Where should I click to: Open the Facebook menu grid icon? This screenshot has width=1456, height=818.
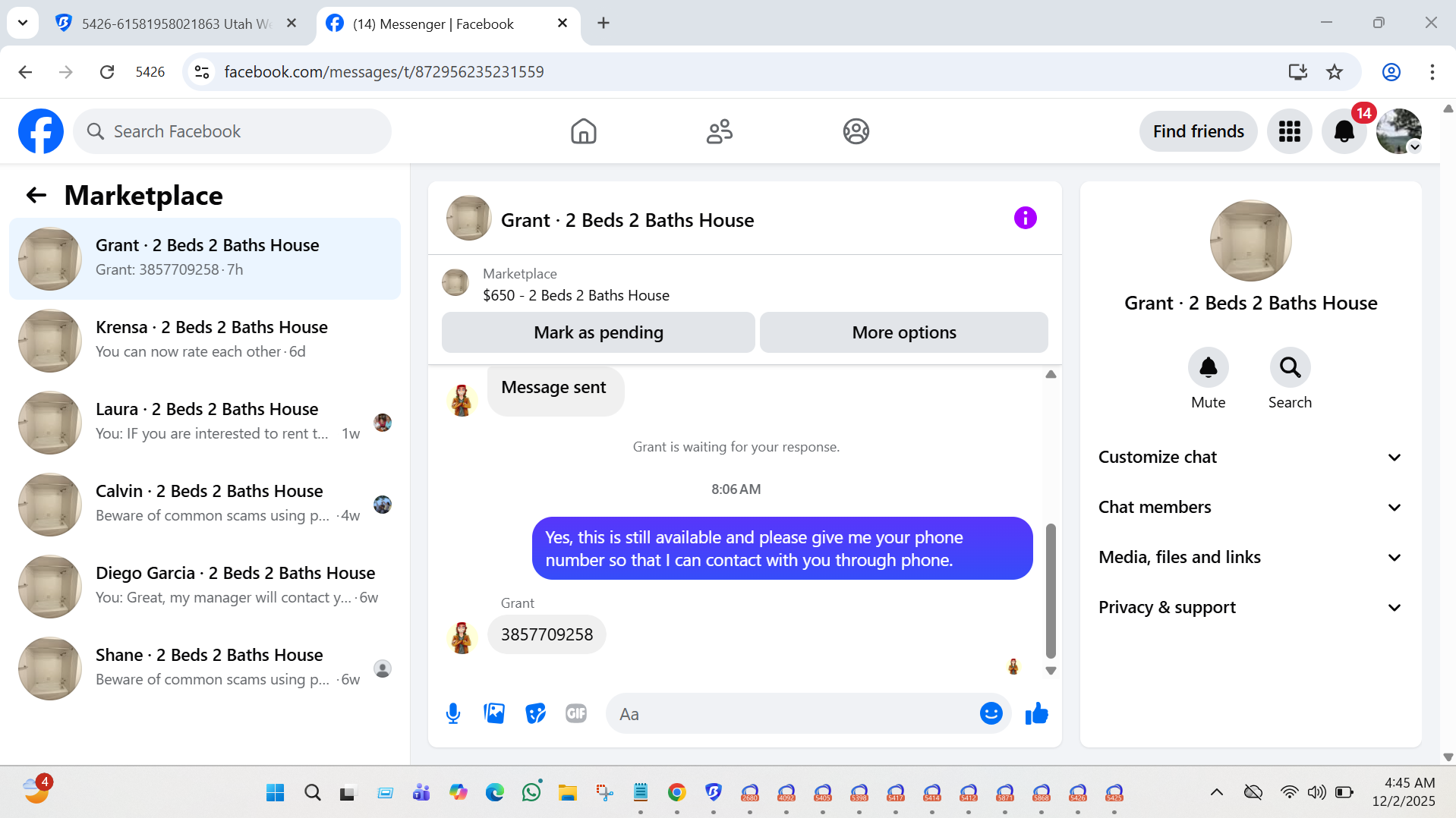(1289, 131)
